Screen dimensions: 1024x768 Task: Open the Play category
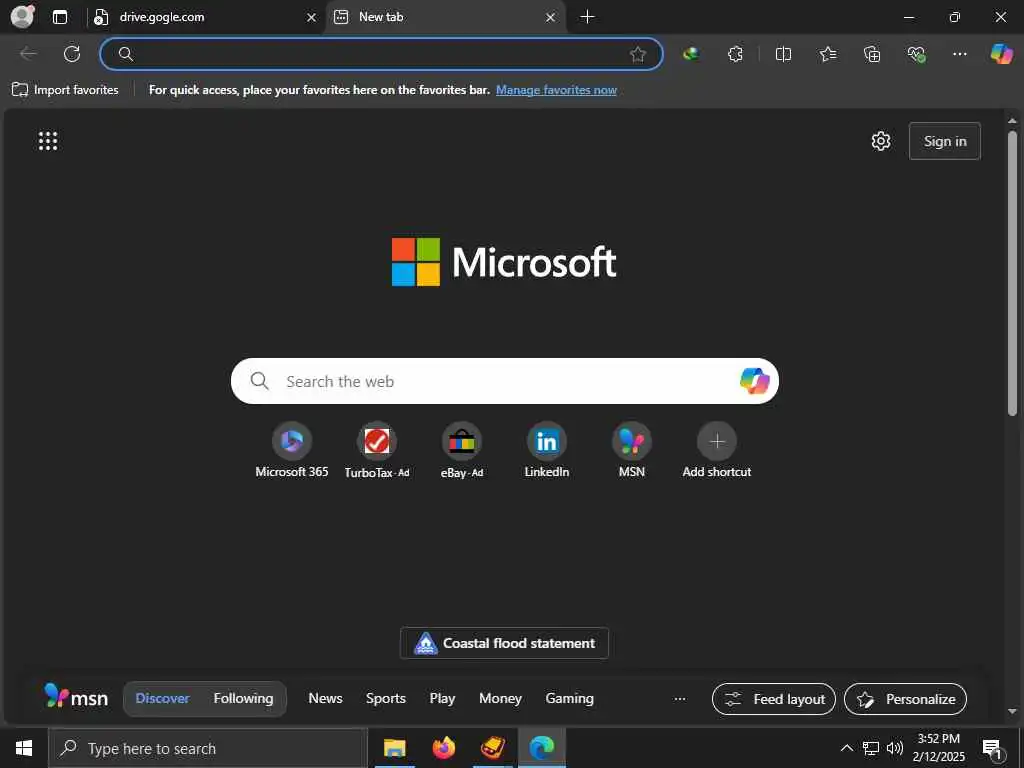(442, 698)
